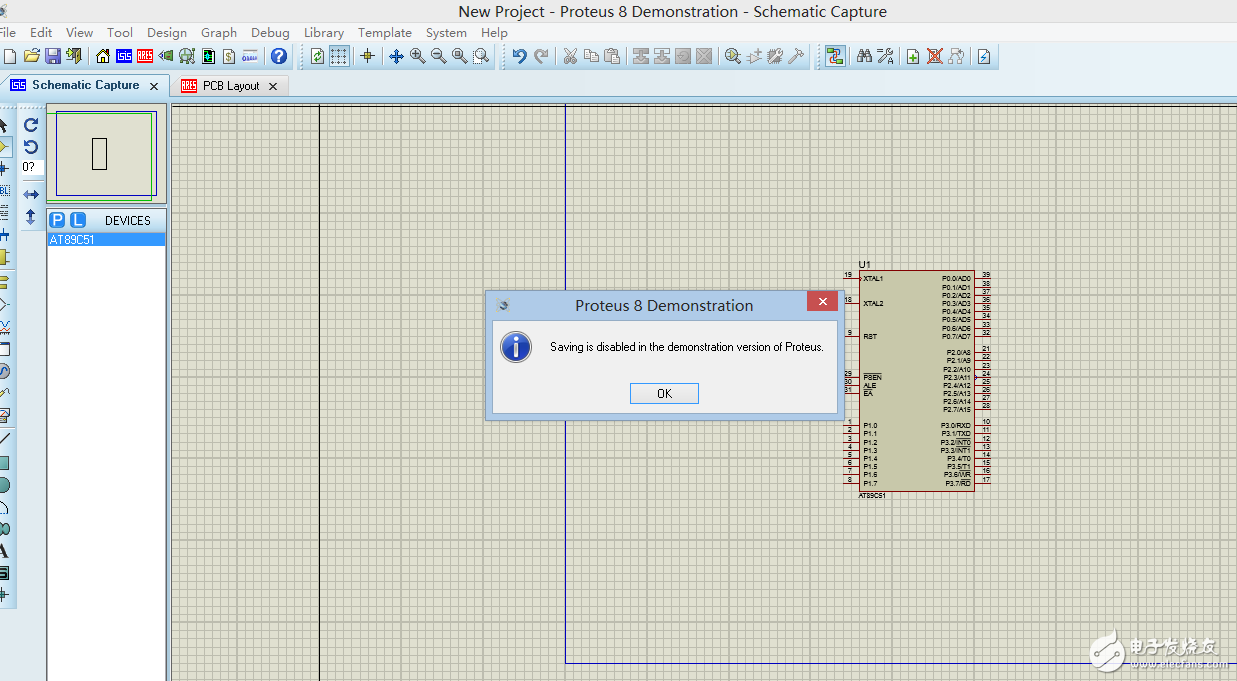Click the rotation angle input field
Screen dimensions: 1237x681
pyautogui.click(x=32, y=167)
